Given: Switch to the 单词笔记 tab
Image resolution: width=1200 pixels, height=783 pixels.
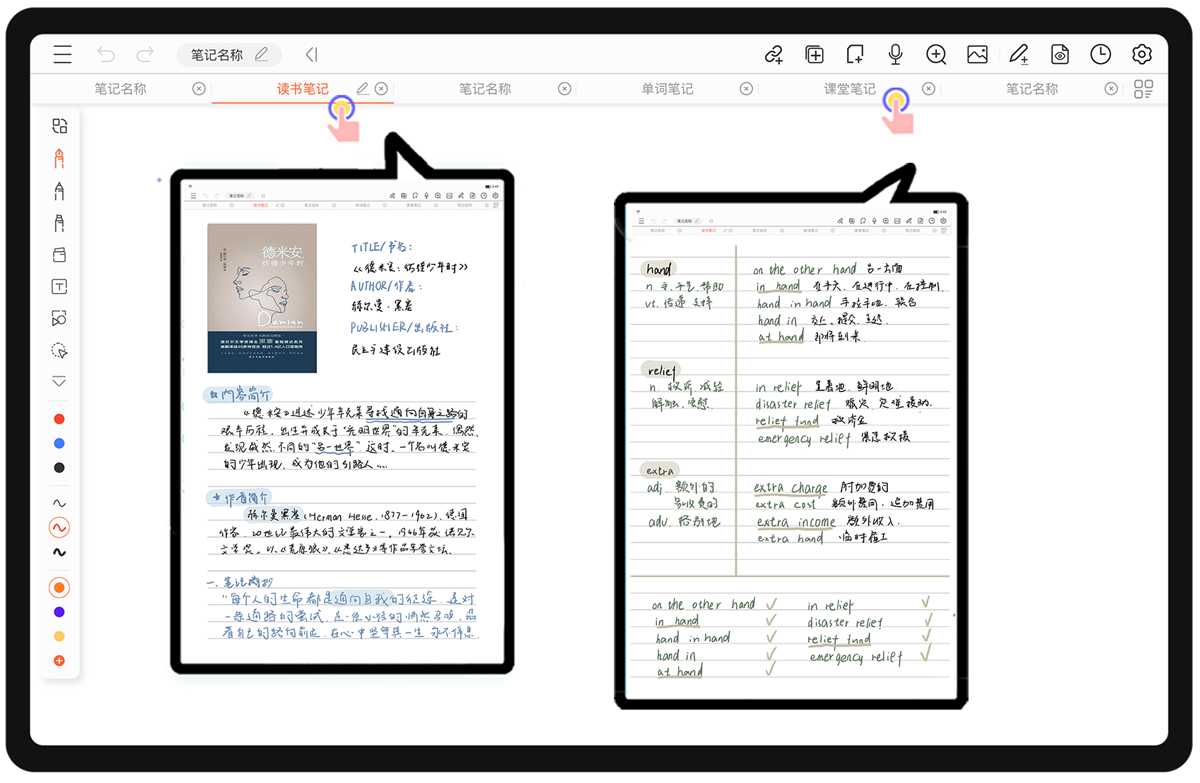Looking at the screenshot, I should pos(667,89).
